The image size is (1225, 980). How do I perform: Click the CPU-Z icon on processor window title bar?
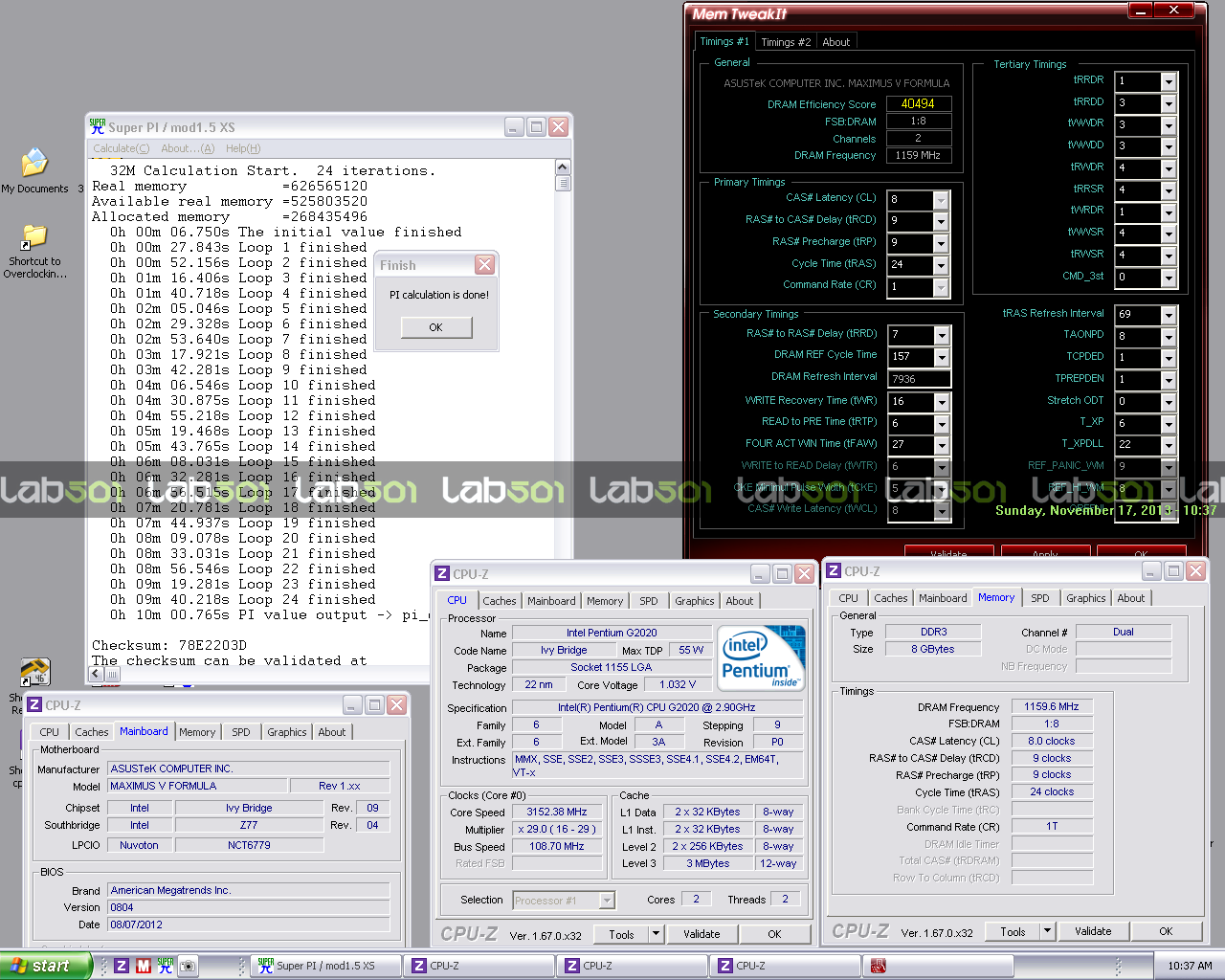coord(442,573)
